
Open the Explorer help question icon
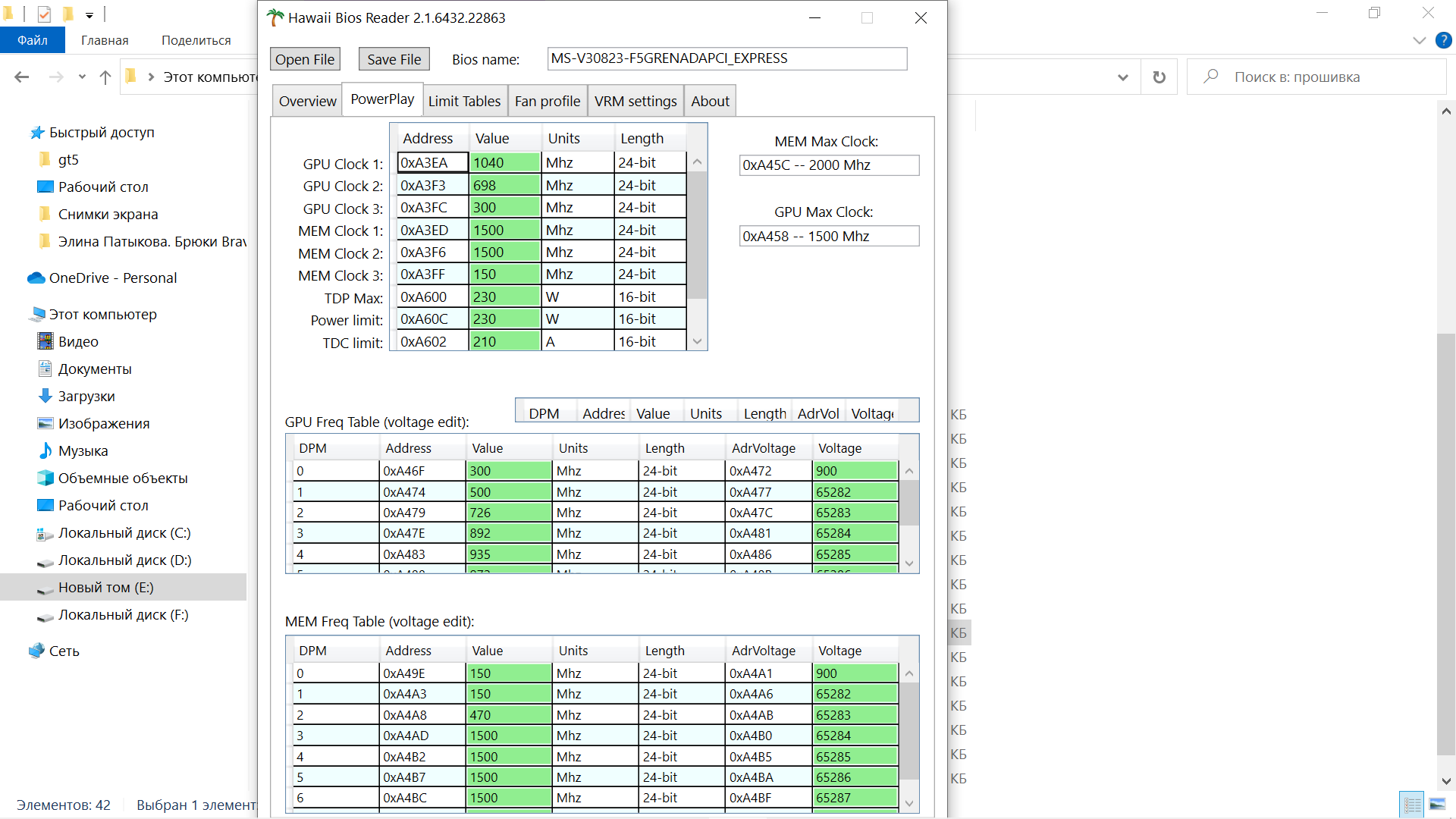[x=1443, y=40]
